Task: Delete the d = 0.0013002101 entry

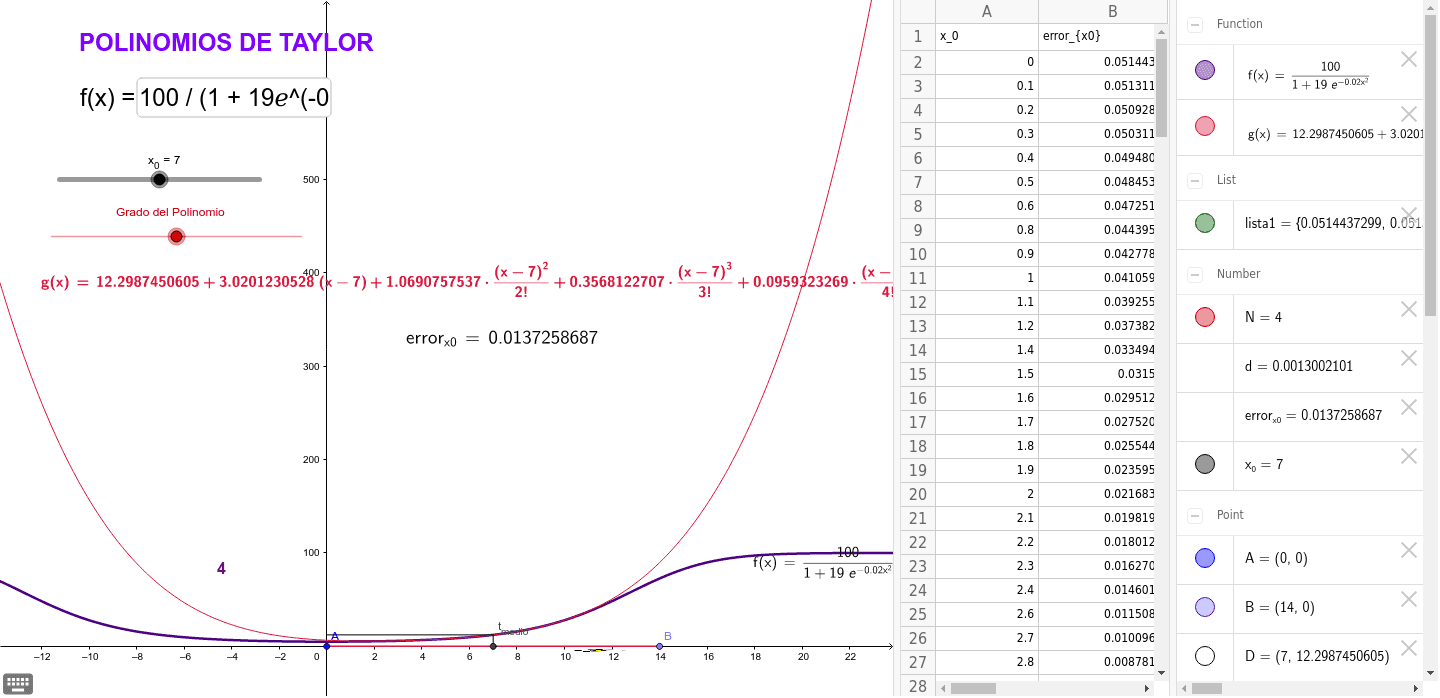Action: [1409, 358]
